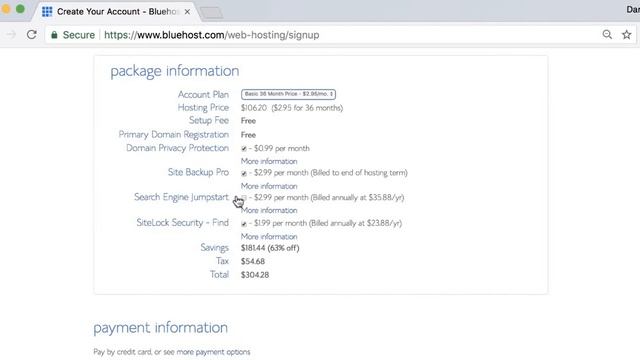
Task: Click the Tax value $54.68
Action: click(x=253, y=261)
